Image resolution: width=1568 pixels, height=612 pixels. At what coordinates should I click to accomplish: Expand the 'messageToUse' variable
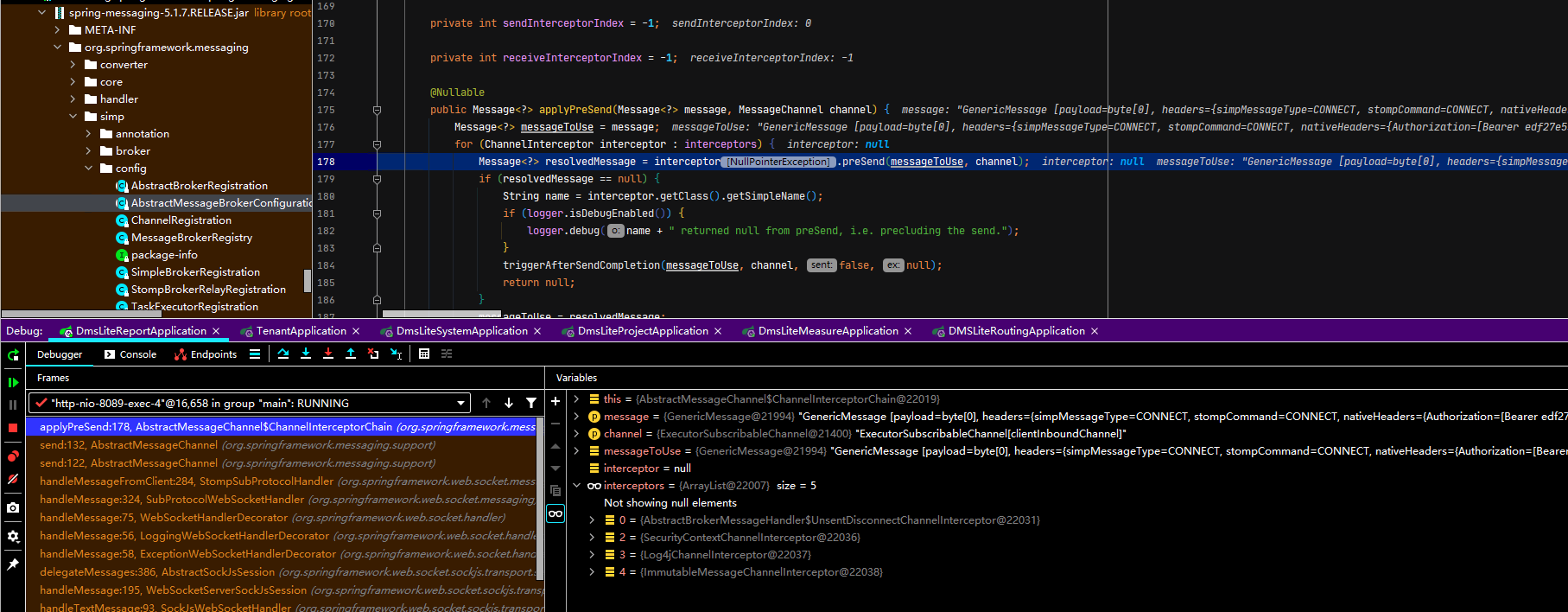[x=576, y=451]
